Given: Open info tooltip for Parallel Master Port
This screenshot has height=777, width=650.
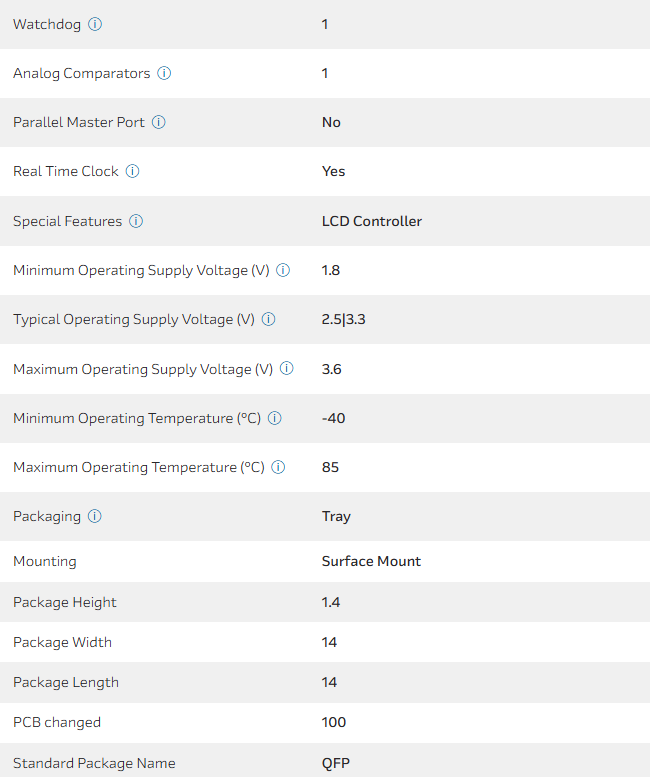Looking at the screenshot, I should tap(159, 122).
